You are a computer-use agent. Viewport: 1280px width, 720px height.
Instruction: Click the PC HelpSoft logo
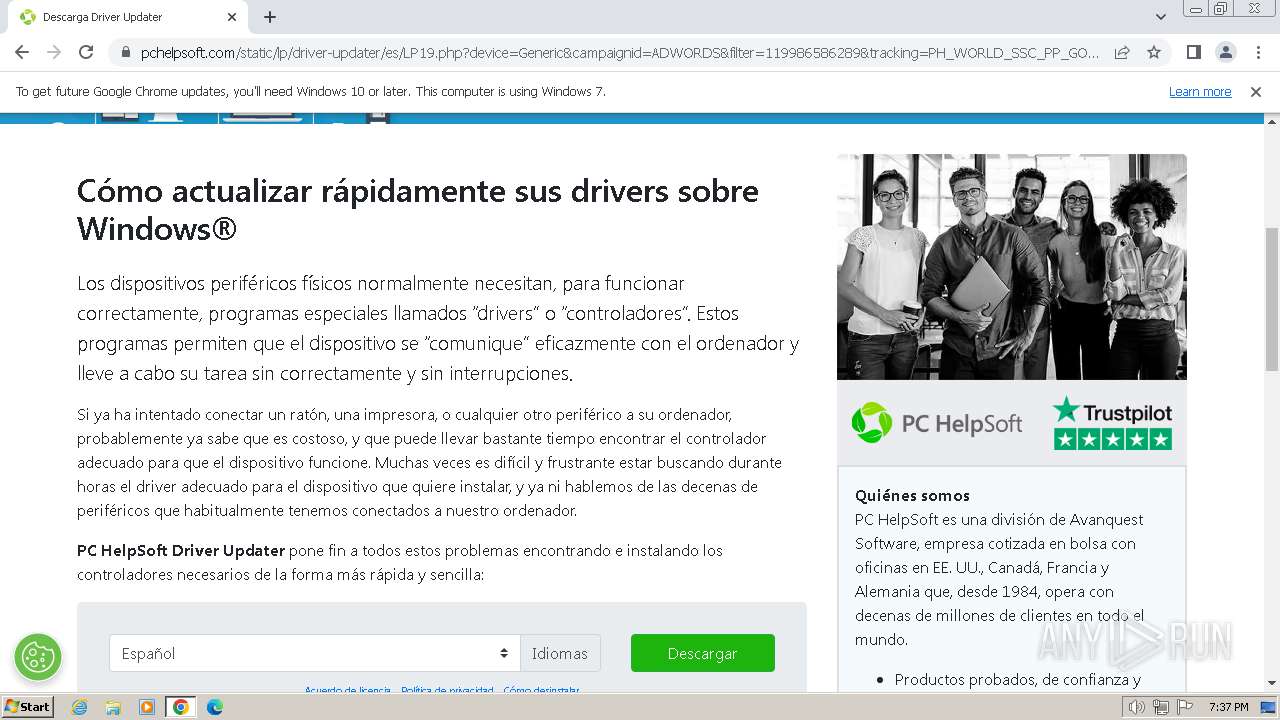pyautogui.click(x=937, y=423)
